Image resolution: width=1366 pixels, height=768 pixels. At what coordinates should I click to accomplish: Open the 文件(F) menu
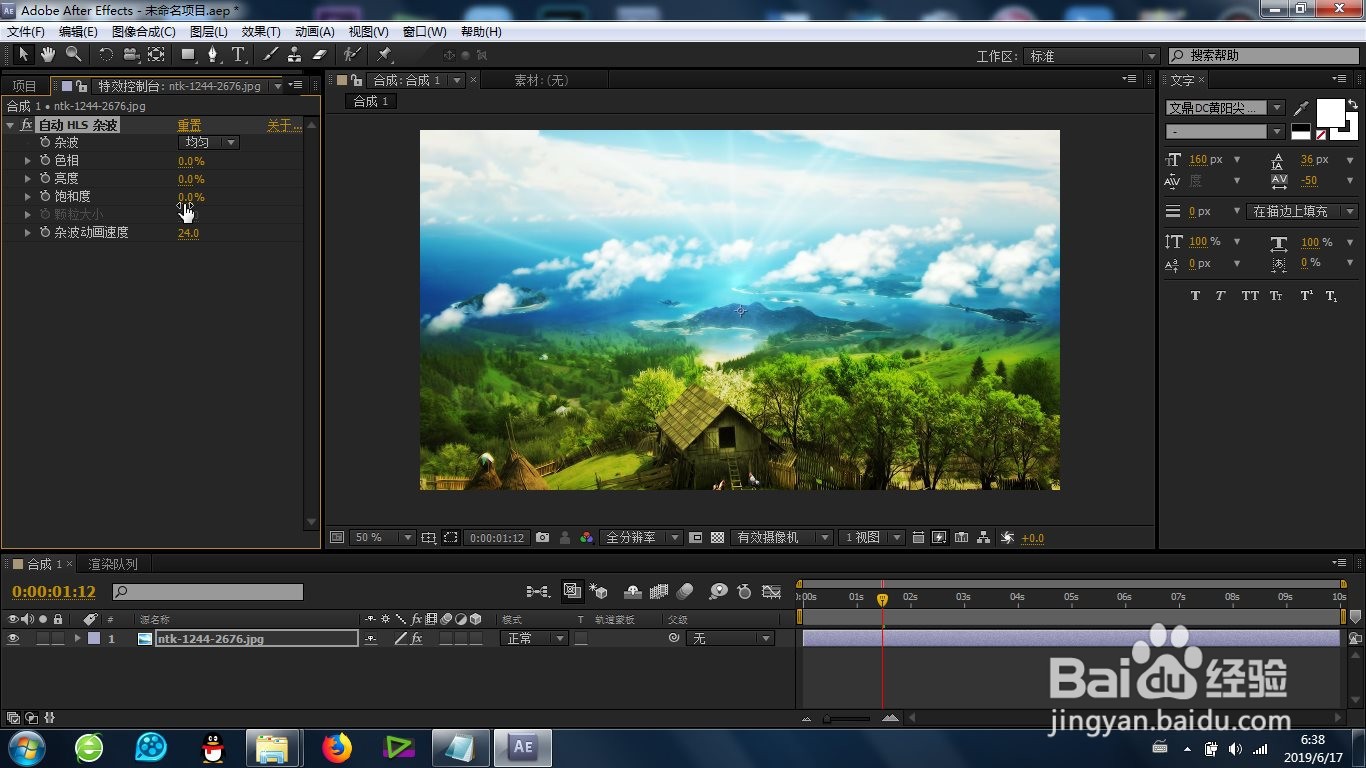(x=25, y=32)
